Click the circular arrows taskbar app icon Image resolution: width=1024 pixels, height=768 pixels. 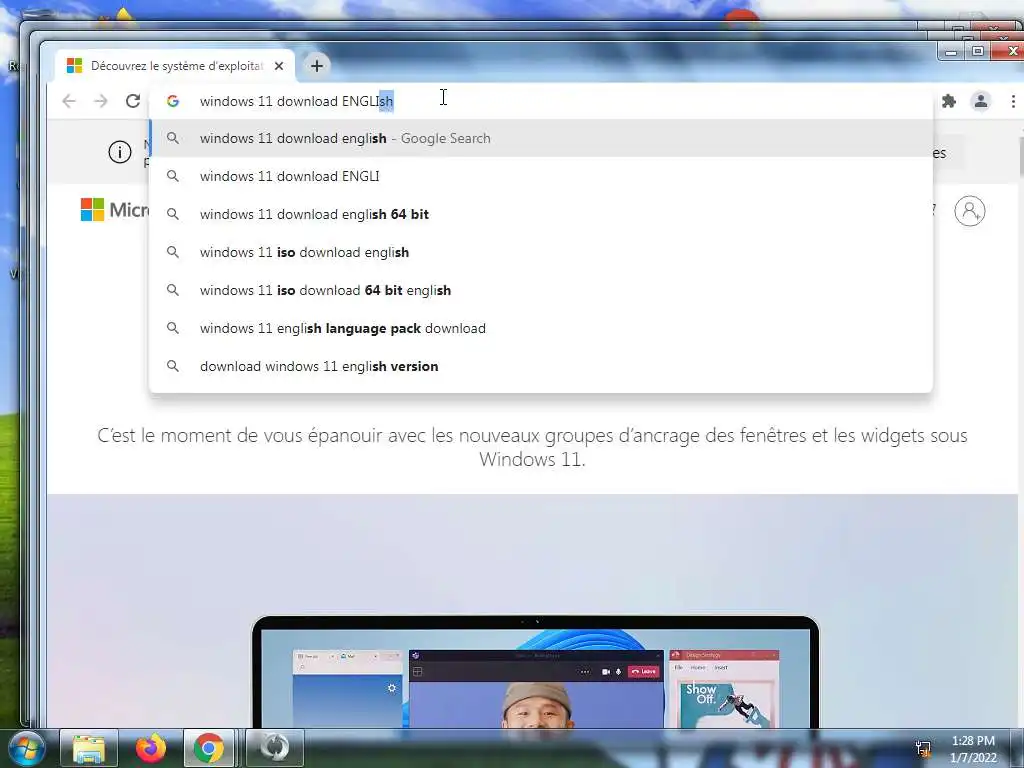pos(274,748)
